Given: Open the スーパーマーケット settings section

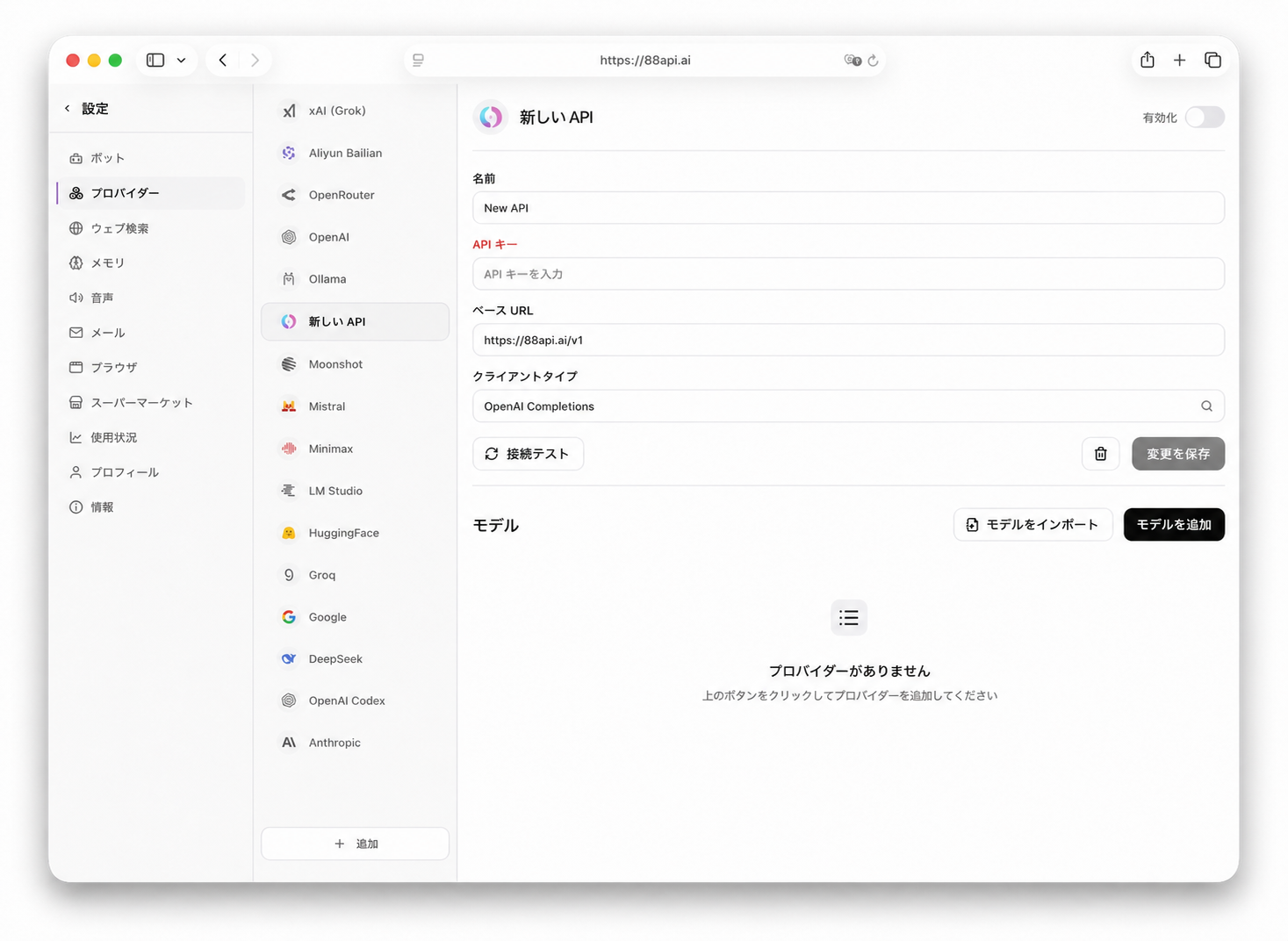Looking at the screenshot, I should [x=151, y=402].
